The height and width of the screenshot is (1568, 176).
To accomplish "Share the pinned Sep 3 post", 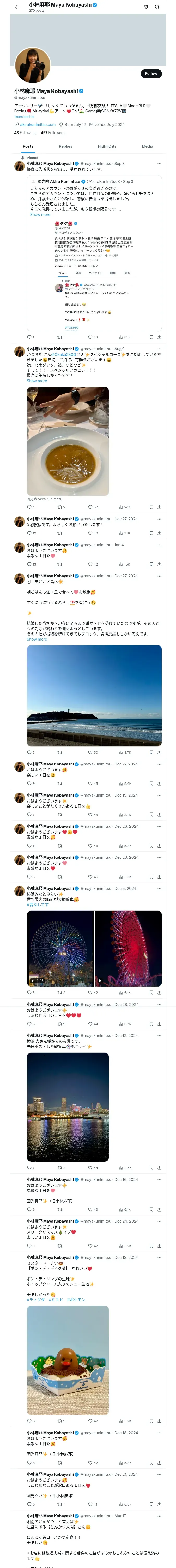I will coord(159,337).
